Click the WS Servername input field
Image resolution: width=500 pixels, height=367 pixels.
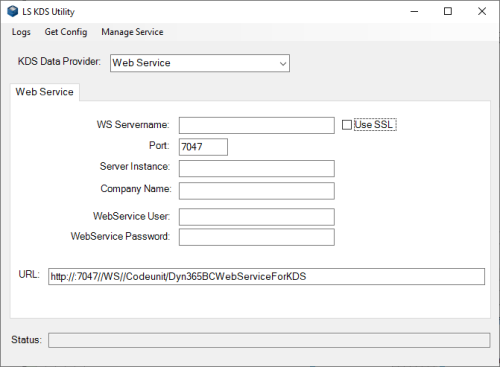pos(257,125)
